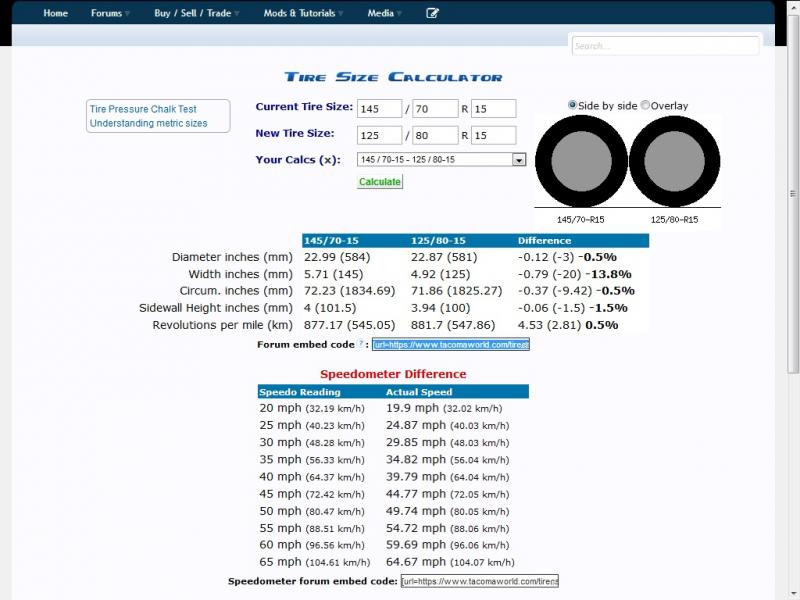Viewport: 800px width, 600px height.
Task: Click the Speedometer forum embed code box
Action: tap(480, 581)
